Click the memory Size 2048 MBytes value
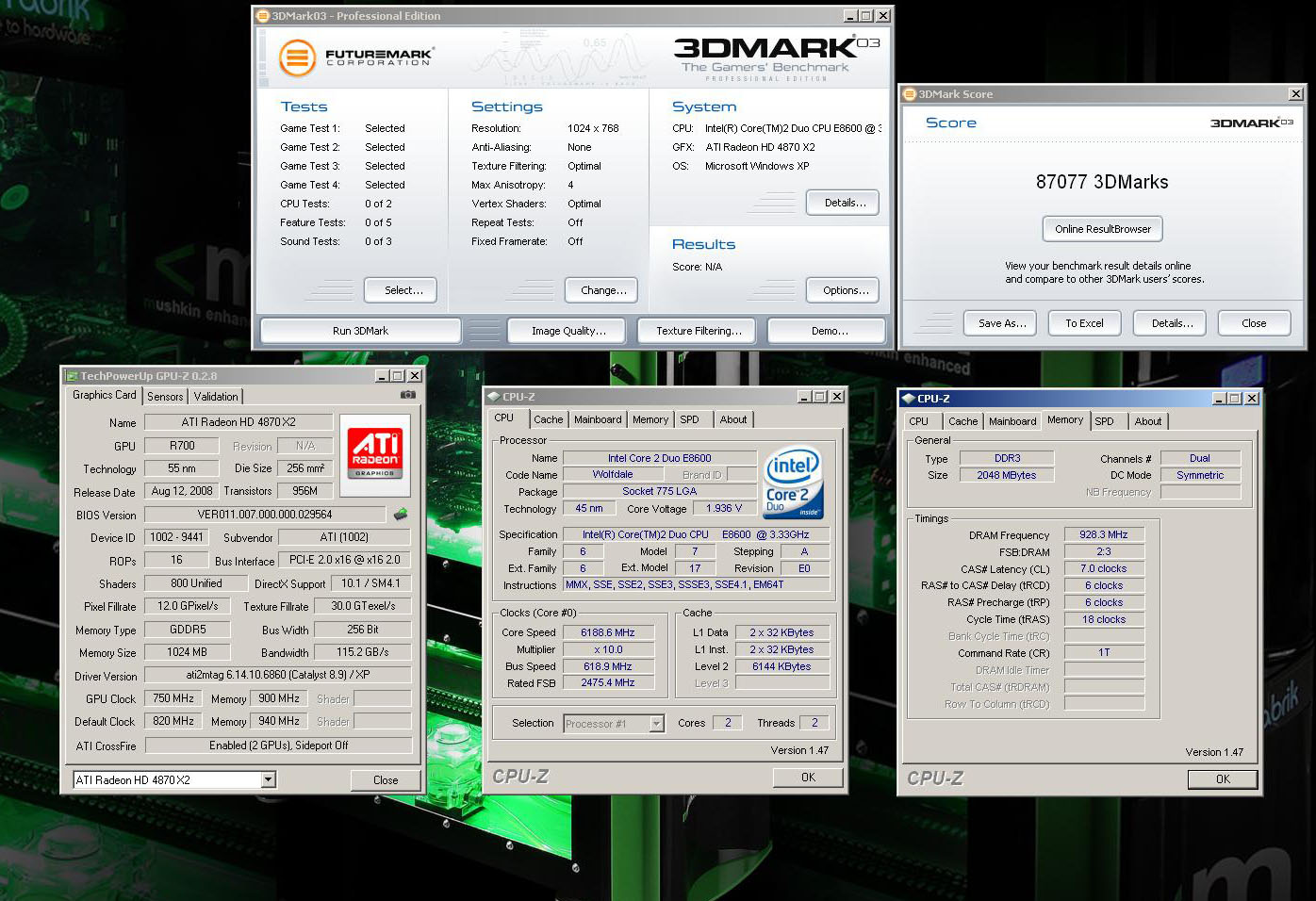Screen dimensions: 1316x901 pos(1007,475)
